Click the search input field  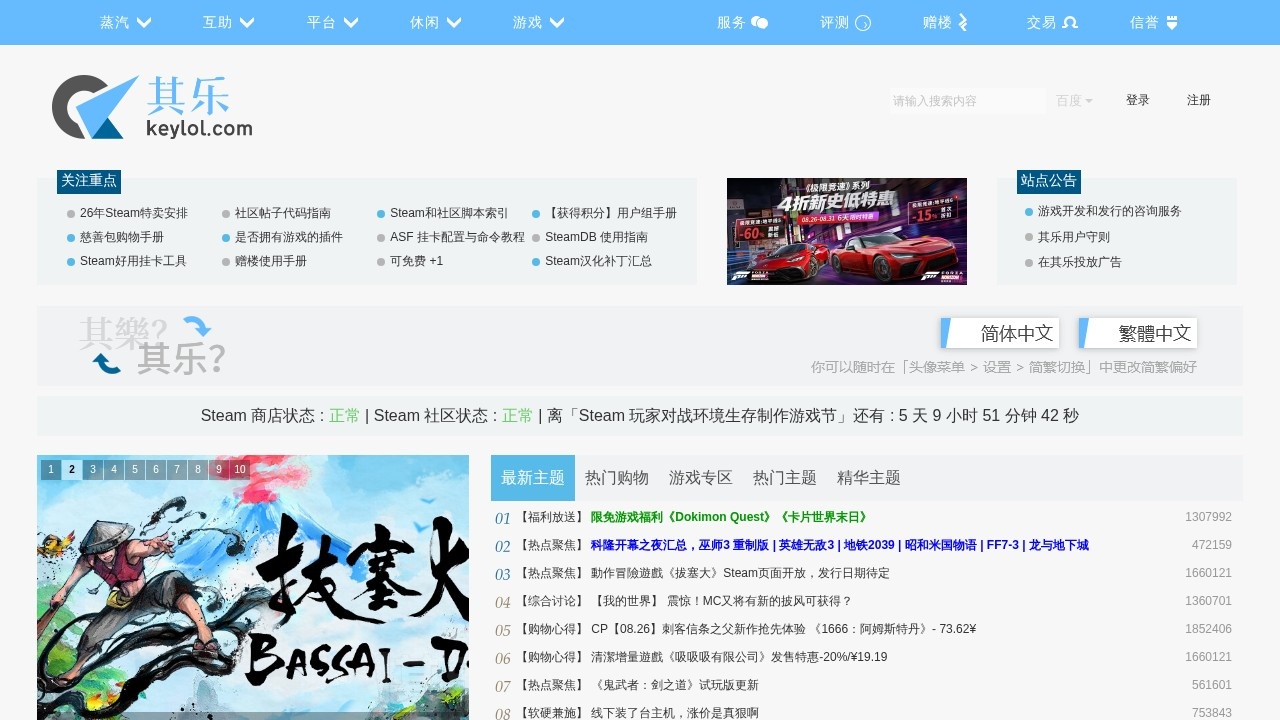pos(967,101)
